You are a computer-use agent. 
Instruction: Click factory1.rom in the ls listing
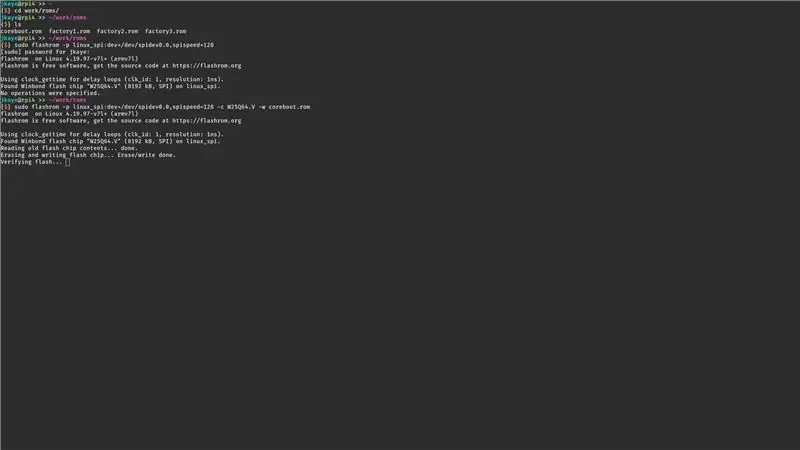pyautogui.click(x=69, y=31)
